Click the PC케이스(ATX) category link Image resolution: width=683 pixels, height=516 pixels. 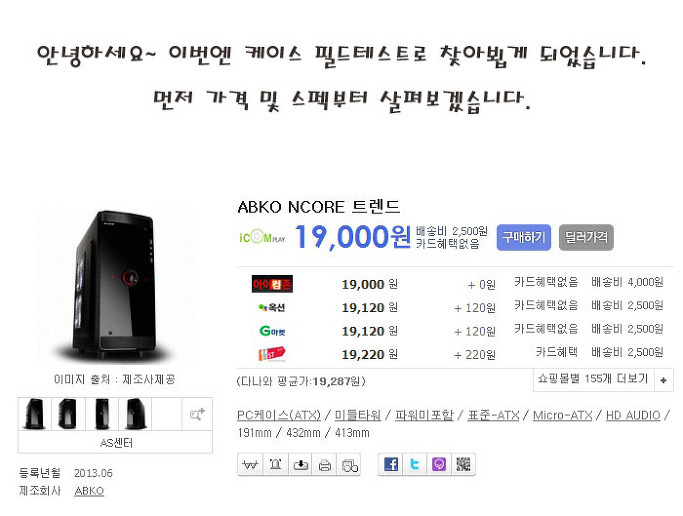click(x=279, y=415)
